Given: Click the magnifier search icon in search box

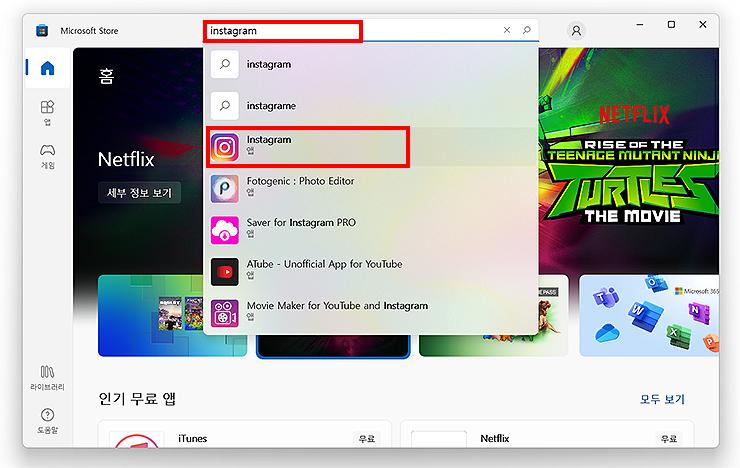Looking at the screenshot, I should pos(527,30).
